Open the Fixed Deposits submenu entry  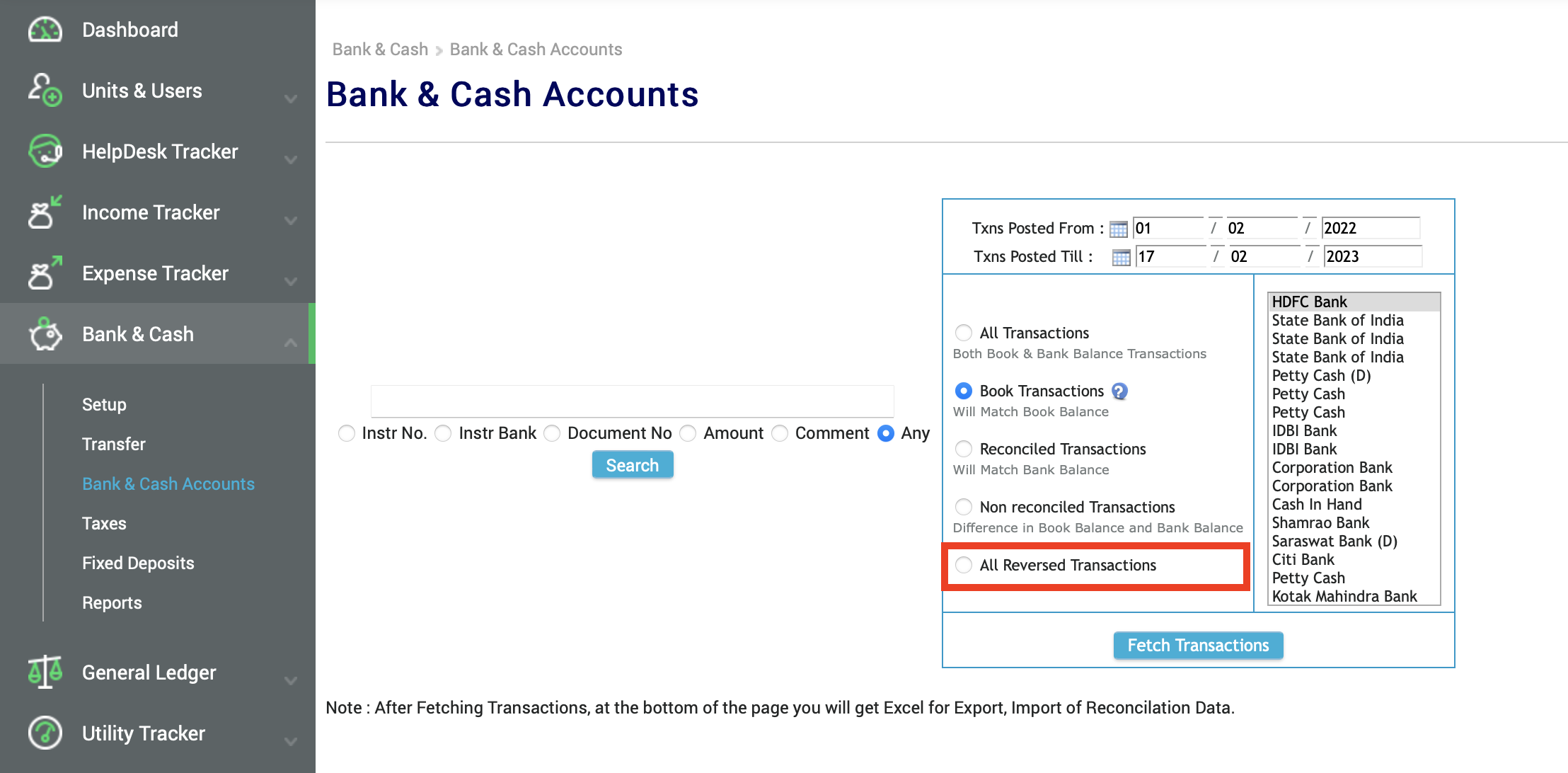coord(137,563)
